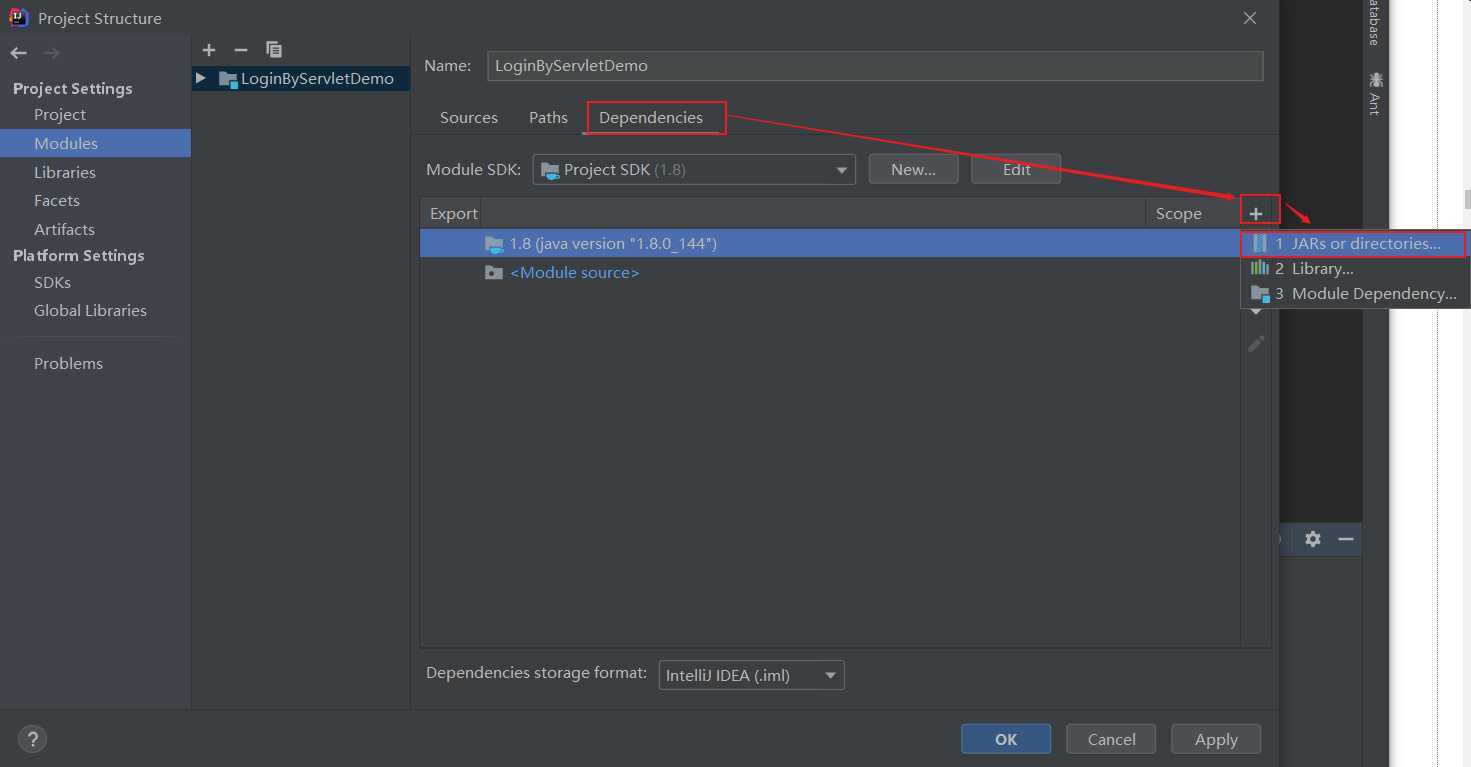1471x767 pixels.
Task: Choose Library menu item
Action: [1355, 269]
